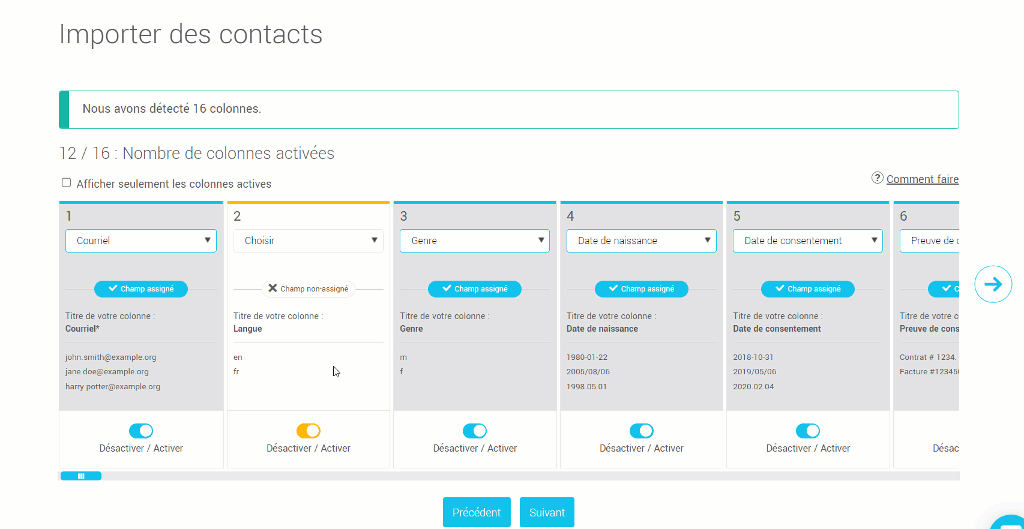The height and width of the screenshot is (529, 1024).
Task: Click the right arrow to show more columns
Action: tap(992, 284)
